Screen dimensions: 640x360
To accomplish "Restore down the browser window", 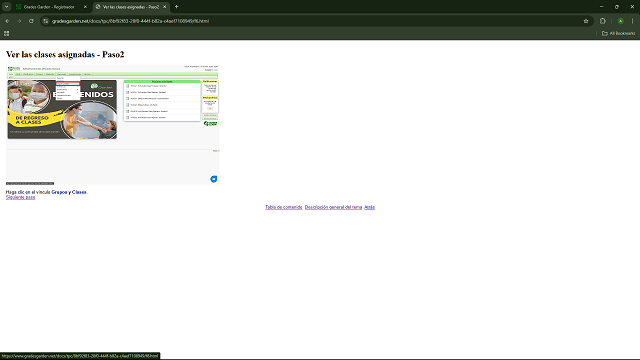I will 617,7.
